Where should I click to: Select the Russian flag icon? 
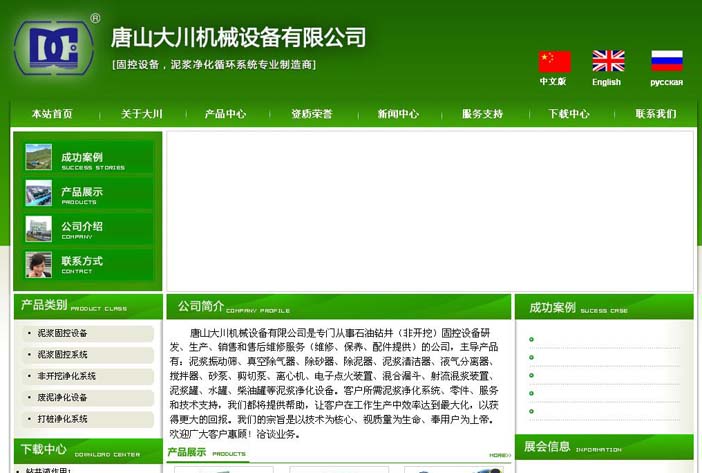[x=667, y=61]
